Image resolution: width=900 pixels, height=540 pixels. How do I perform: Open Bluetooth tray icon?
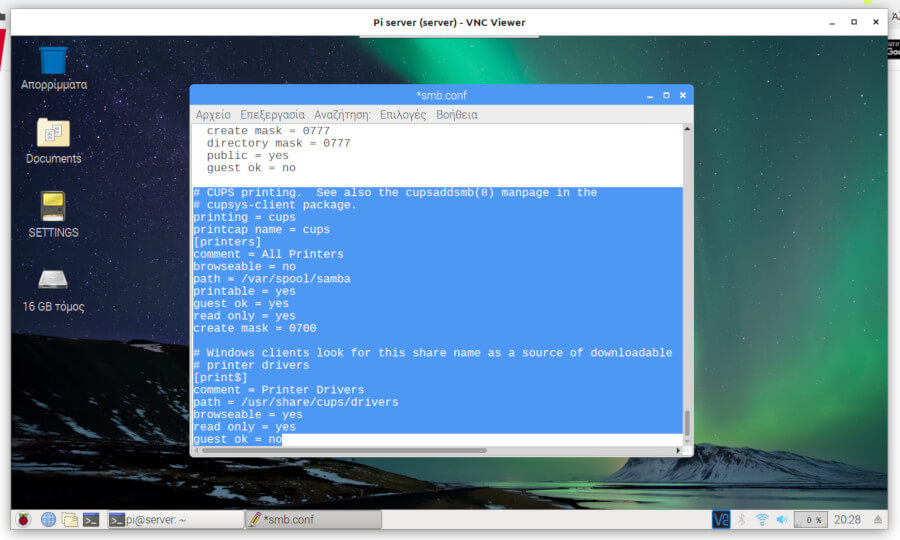point(742,519)
